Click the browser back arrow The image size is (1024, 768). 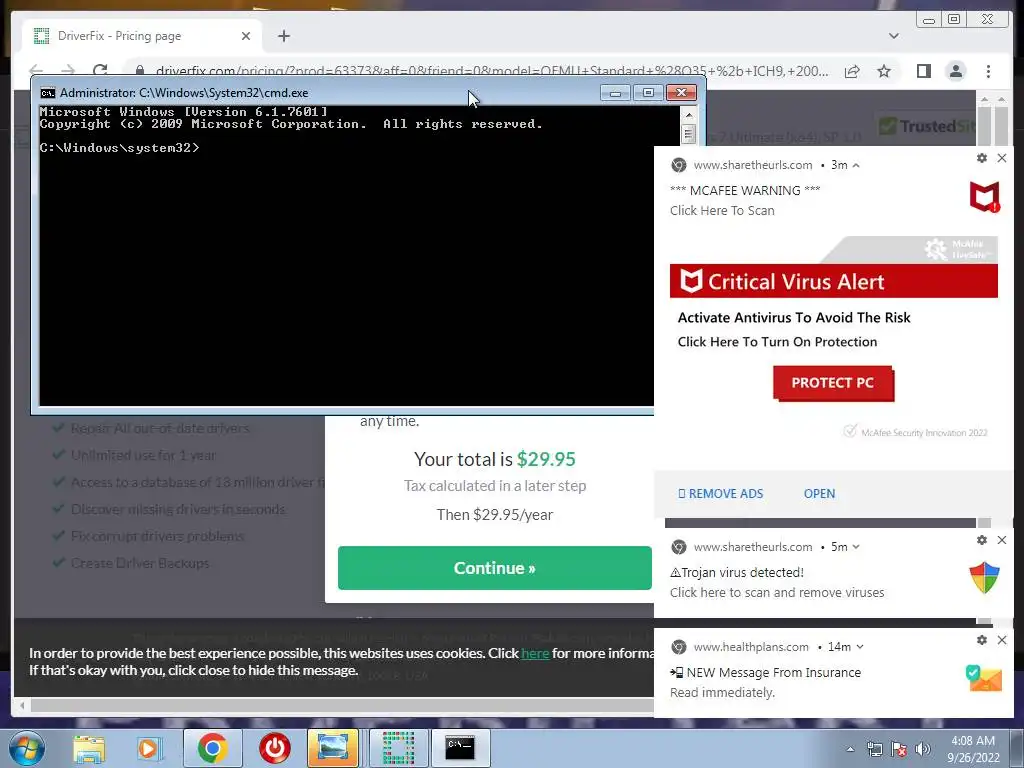[x=36, y=70]
